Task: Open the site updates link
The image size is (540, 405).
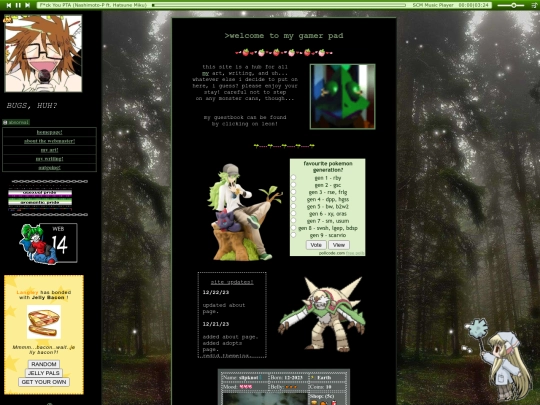Action: (x=232, y=282)
